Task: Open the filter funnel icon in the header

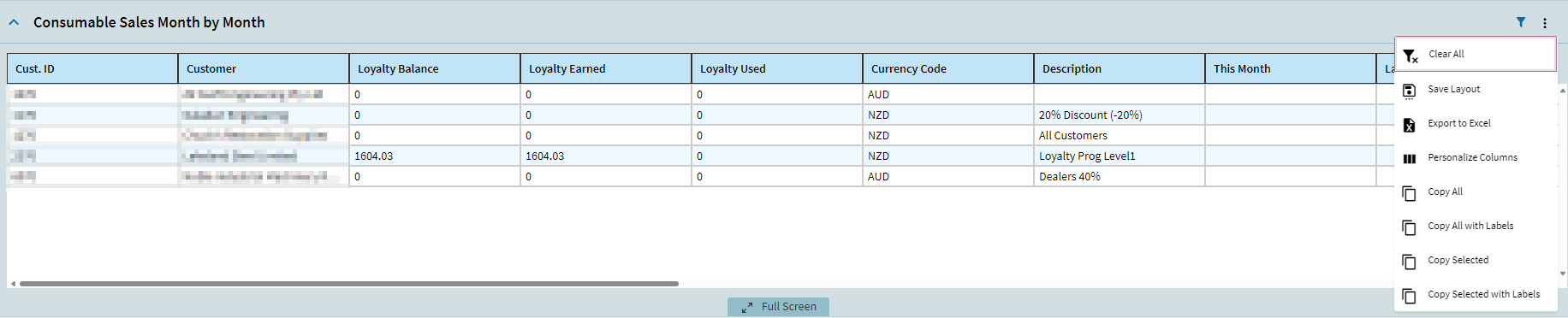Action: click(x=1521, y=22)
